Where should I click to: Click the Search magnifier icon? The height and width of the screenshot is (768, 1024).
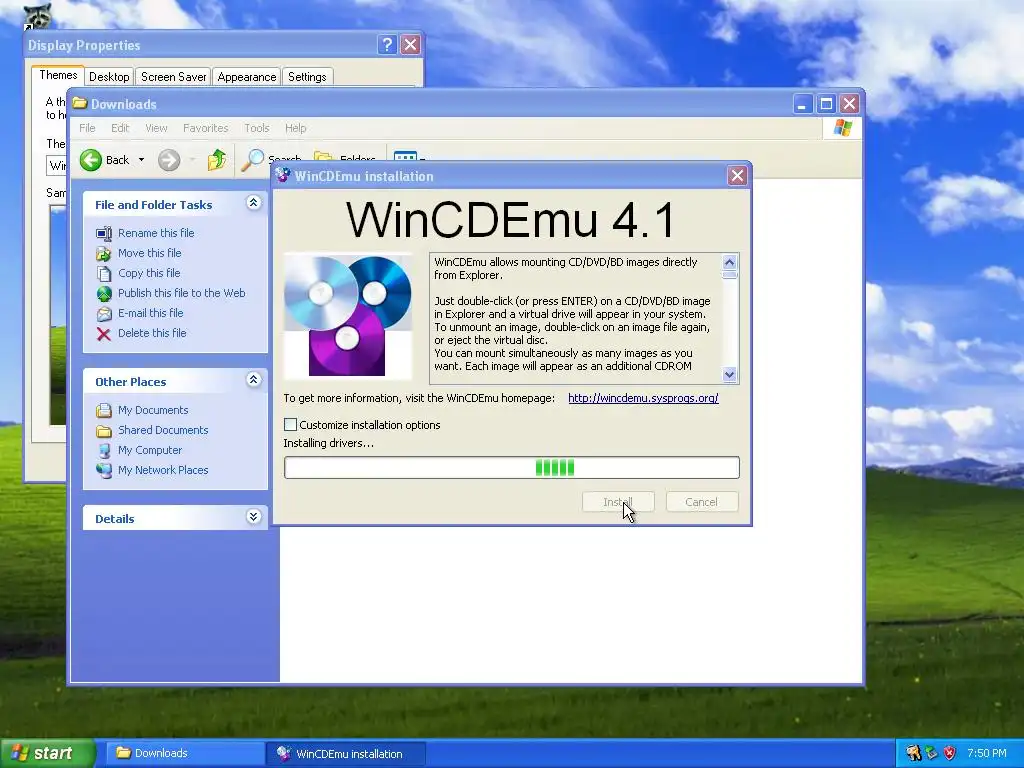tap(253, 160)
